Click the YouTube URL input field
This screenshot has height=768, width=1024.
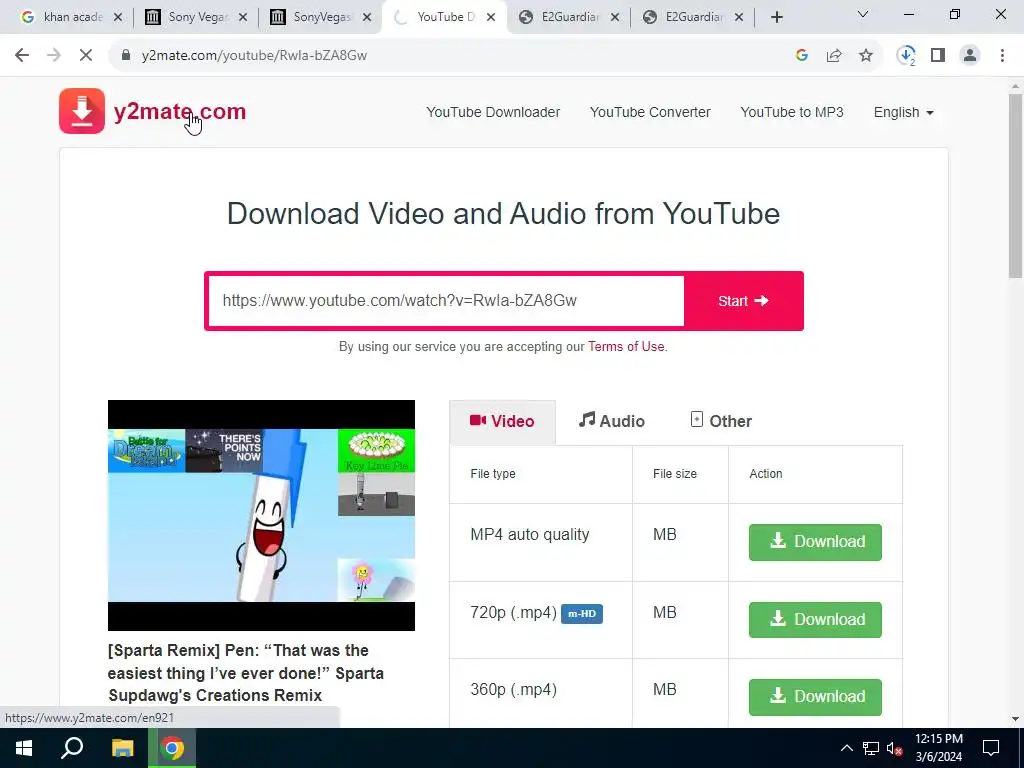[447, 301]
